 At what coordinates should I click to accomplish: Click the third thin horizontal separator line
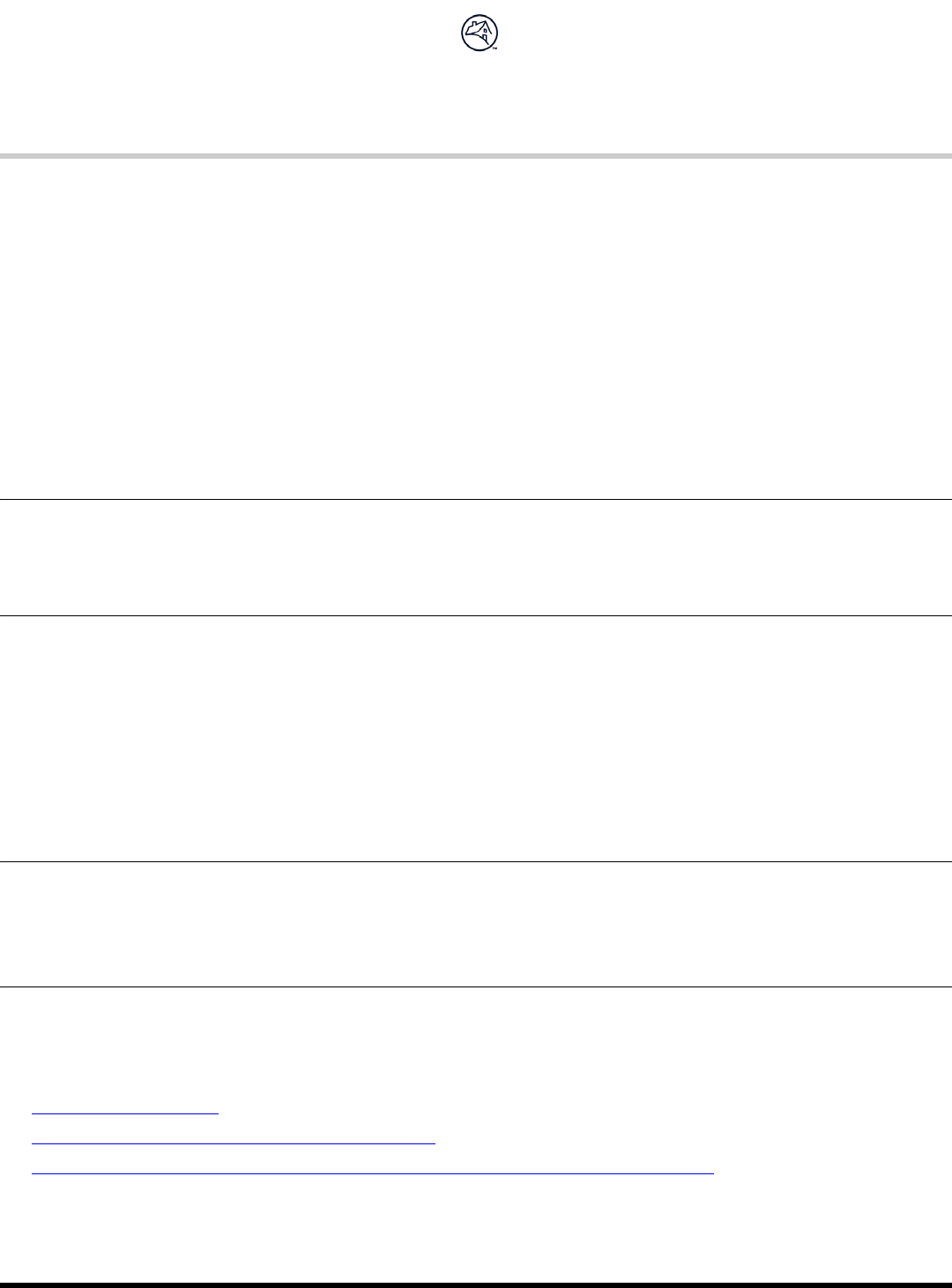(476, 861)
